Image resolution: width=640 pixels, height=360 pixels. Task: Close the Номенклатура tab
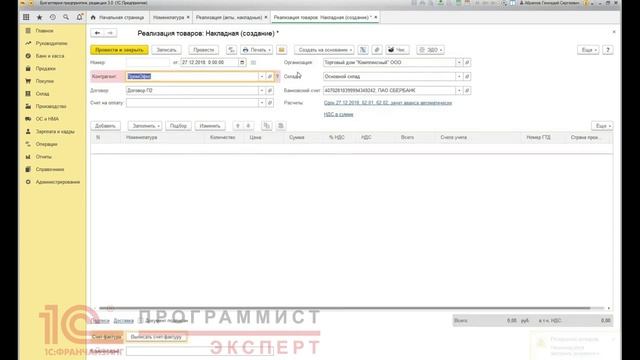[188, 18]
